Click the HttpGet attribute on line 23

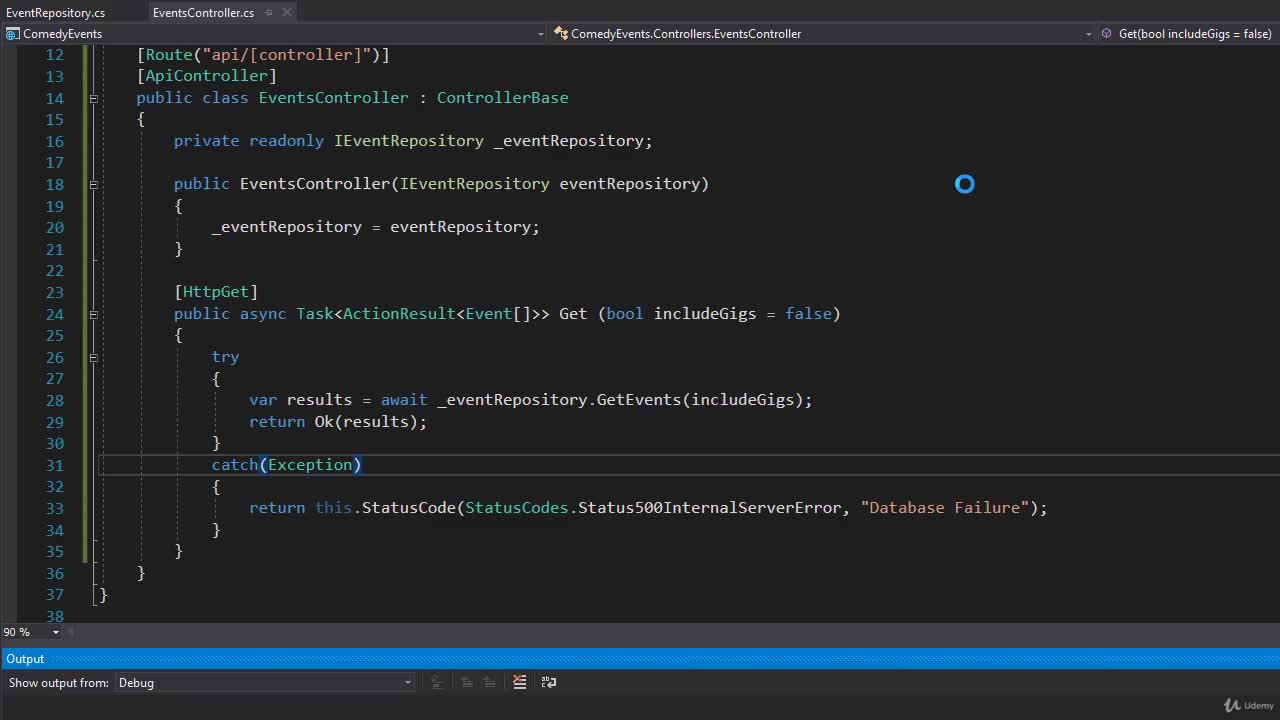tap(215, 292)
